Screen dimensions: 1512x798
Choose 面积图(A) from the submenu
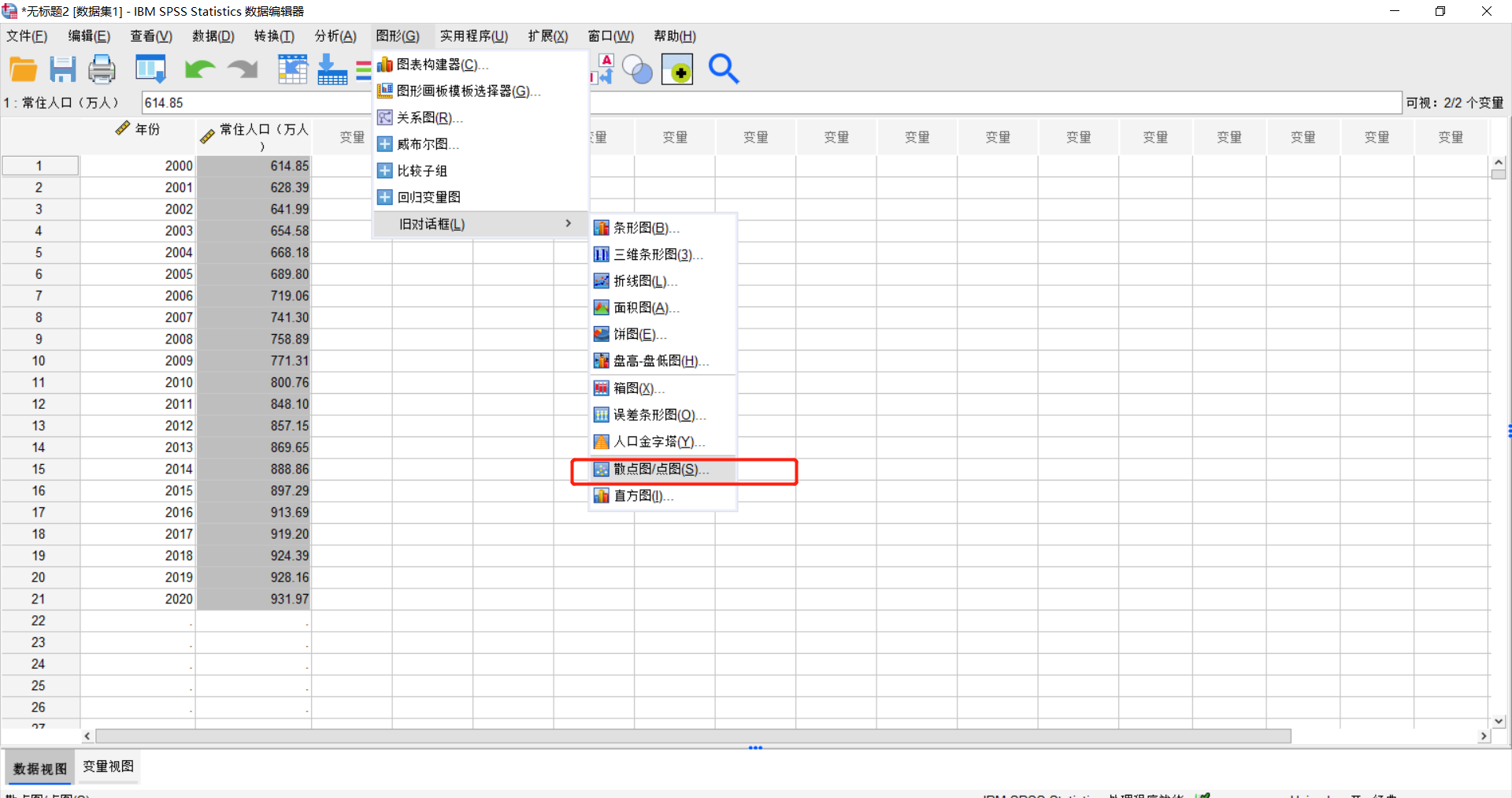coord(663,308)
